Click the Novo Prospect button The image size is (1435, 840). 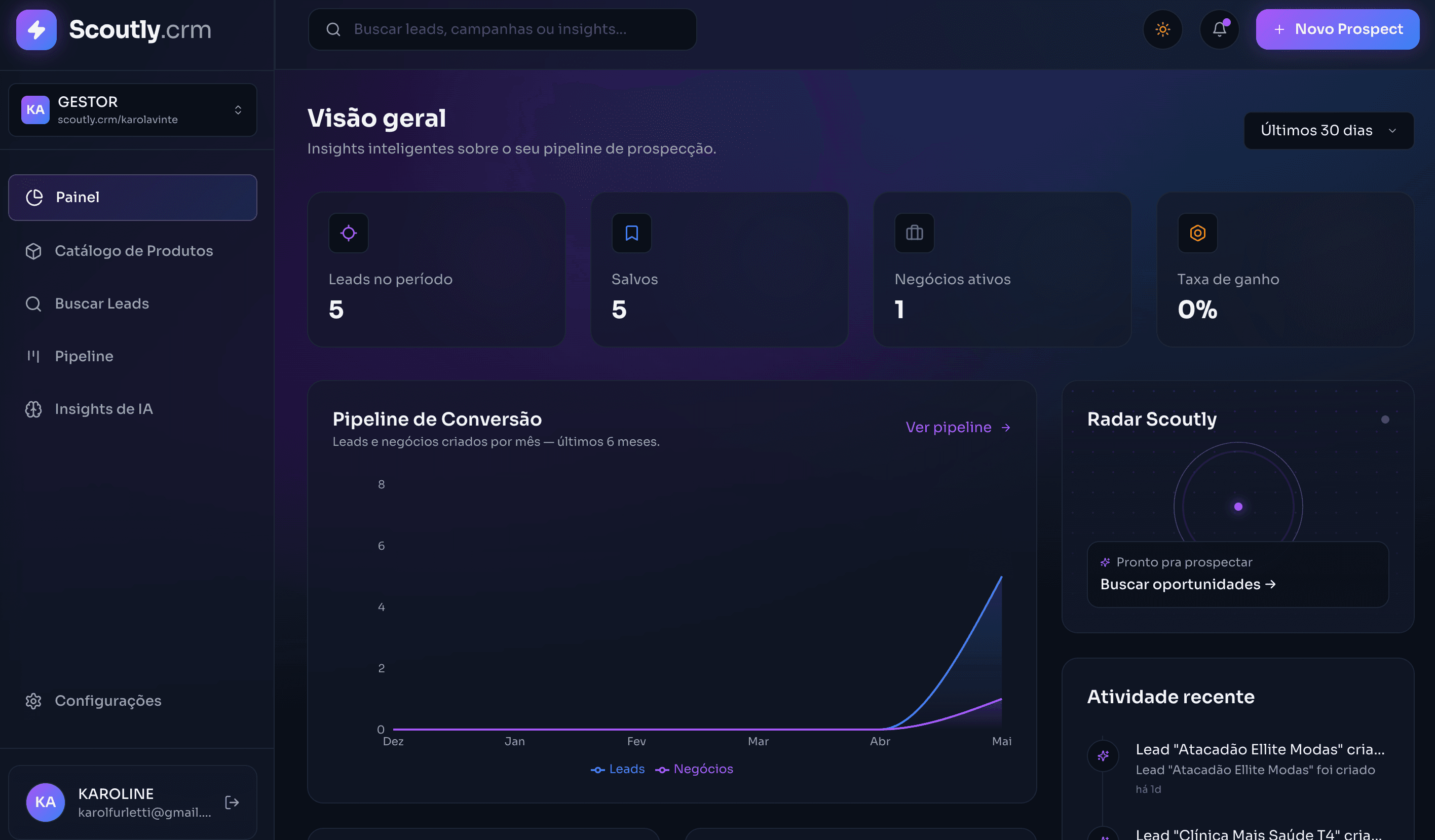[x=1337, y=29]
